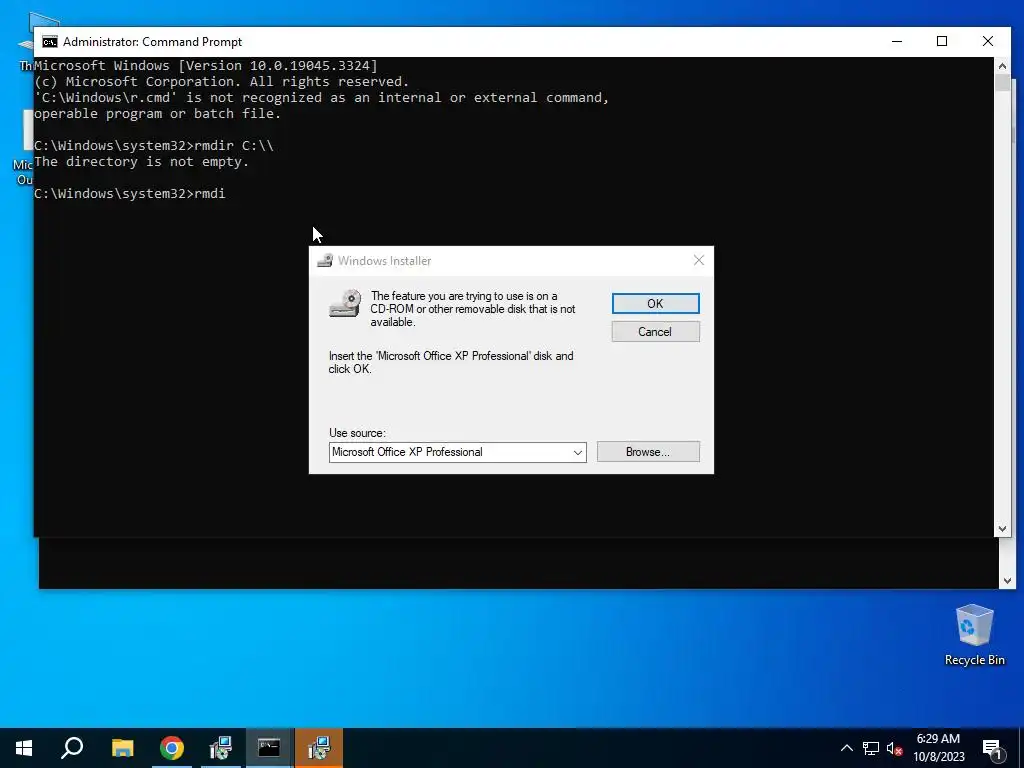Click Command Prompt scrollbar down arrow
Screen dimensions: 1024x768
[x=1002, y=529]
